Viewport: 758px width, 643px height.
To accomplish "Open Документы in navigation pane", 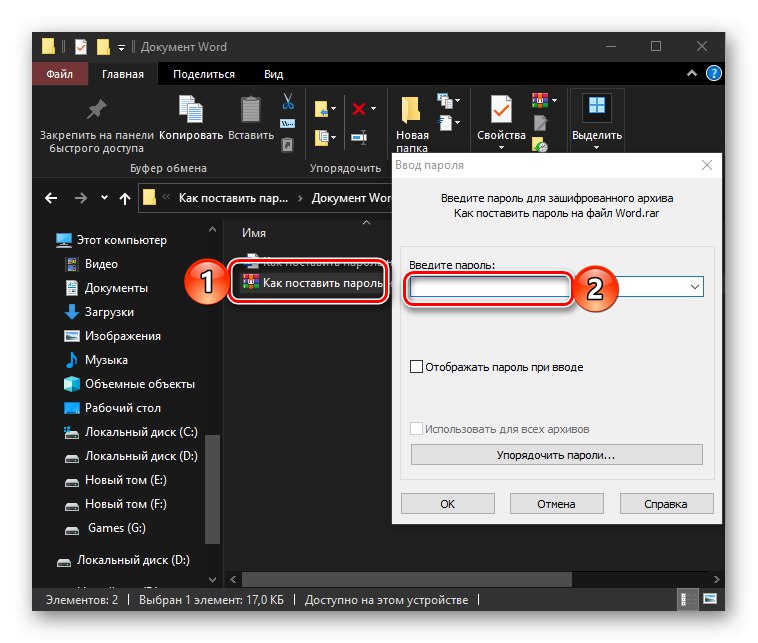I will pyautogui.click(x=107, y=288).
